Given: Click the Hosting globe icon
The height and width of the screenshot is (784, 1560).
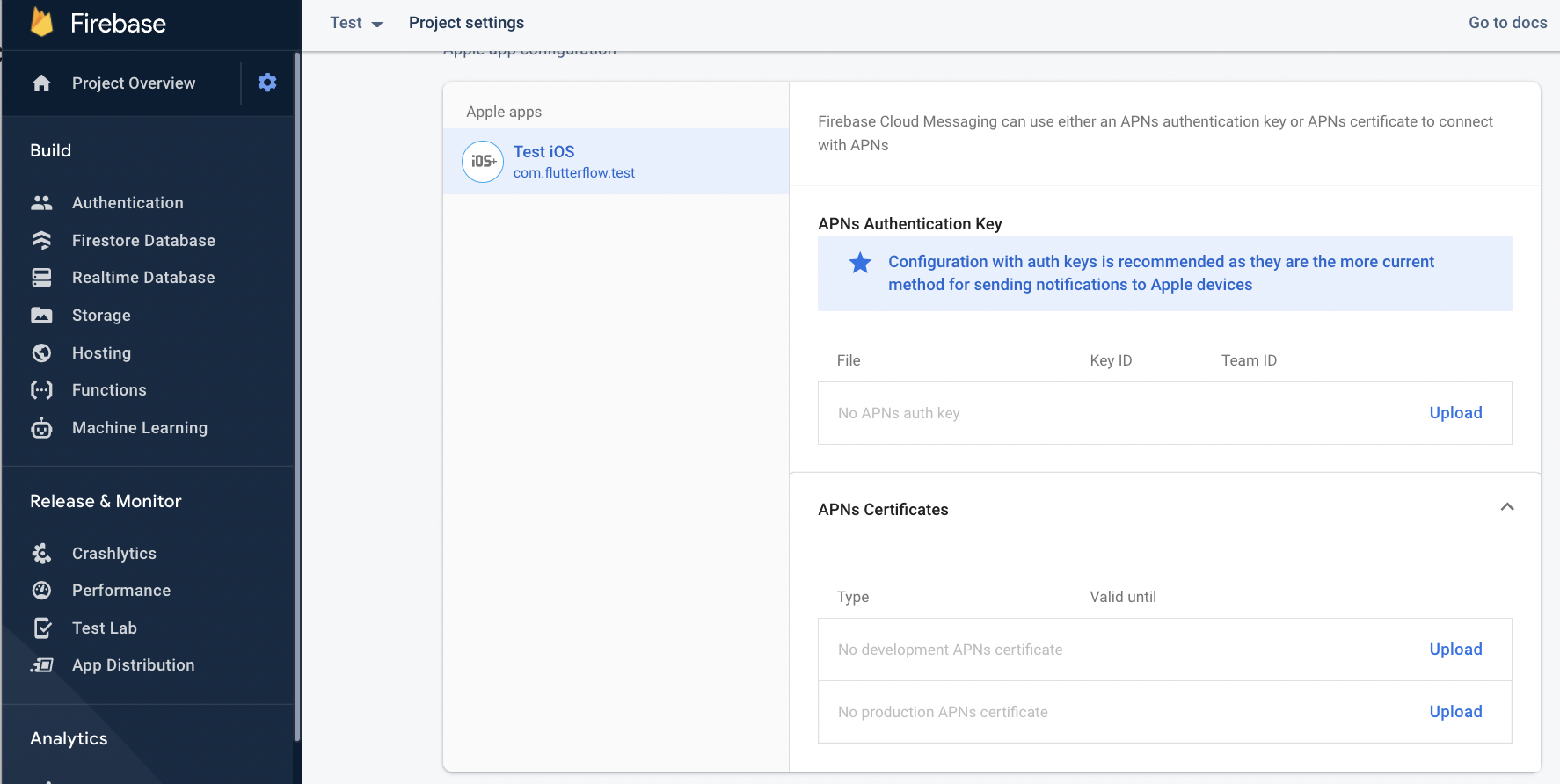Looking at the screenshot, I should 41,353.
